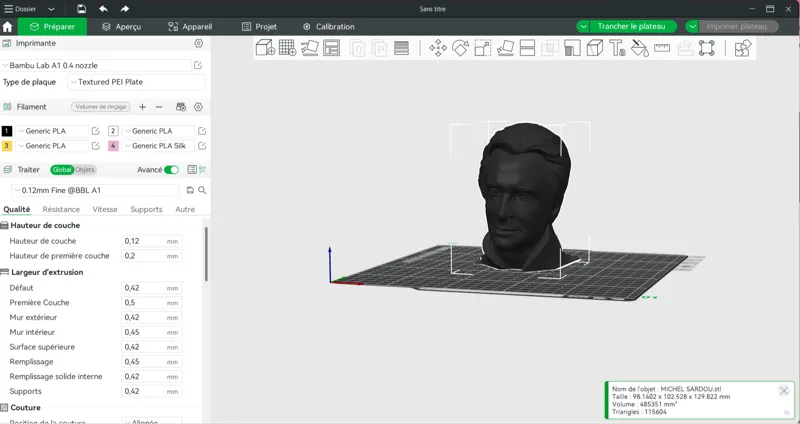Auto-orient the model with toolbar icon
The image size is (800, 424).
310,48
